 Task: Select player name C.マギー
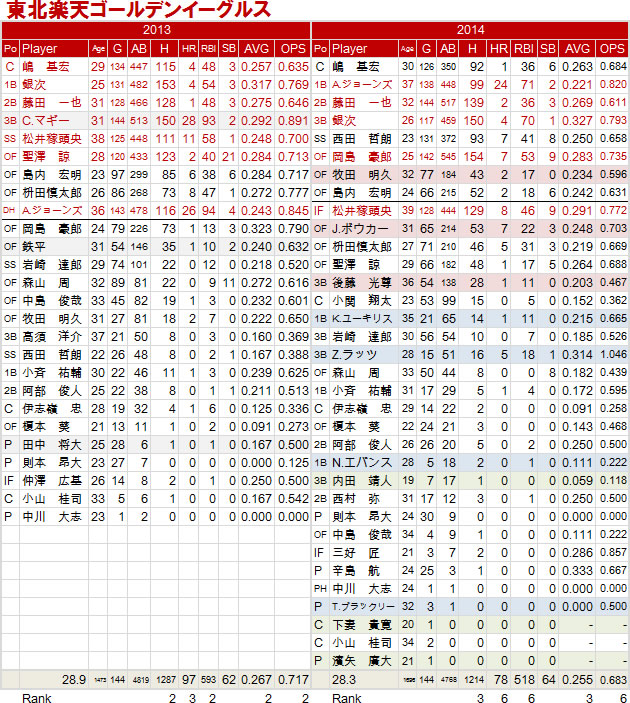46,121
